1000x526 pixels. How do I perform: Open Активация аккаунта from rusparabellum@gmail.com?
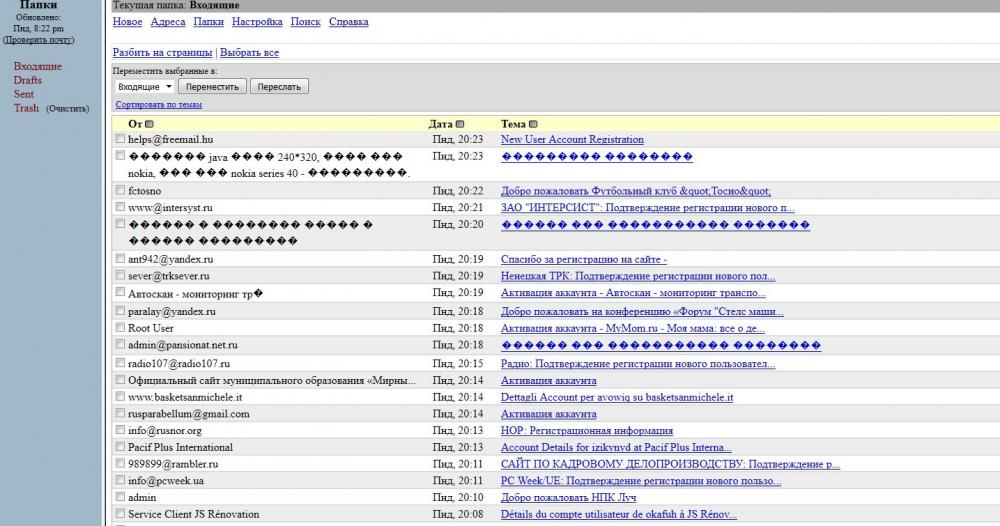pyautogui.click(x=548, y=414)
